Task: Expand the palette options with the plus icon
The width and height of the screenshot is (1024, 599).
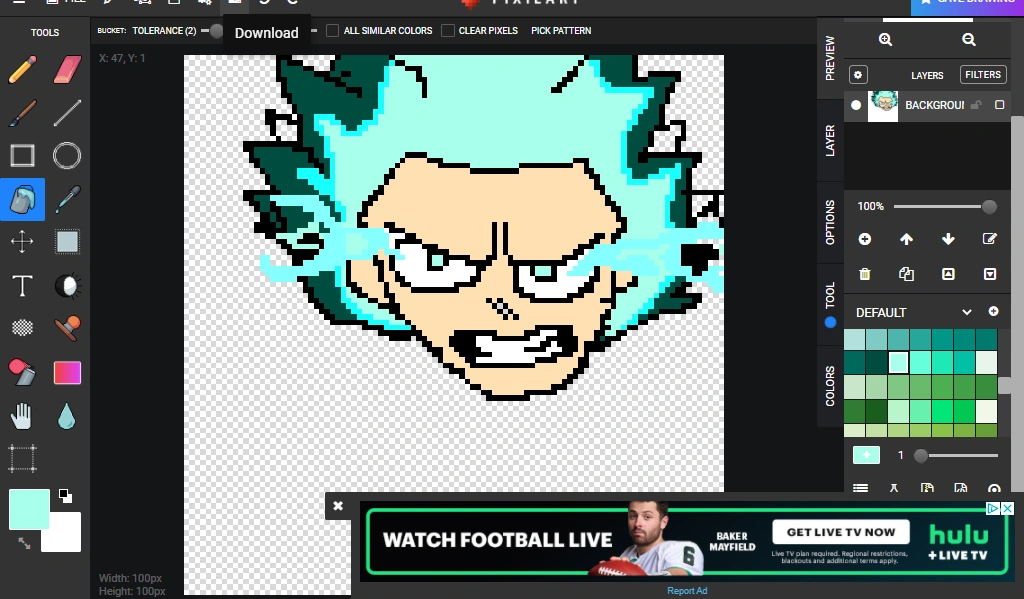Action: [x=994, y=311]
